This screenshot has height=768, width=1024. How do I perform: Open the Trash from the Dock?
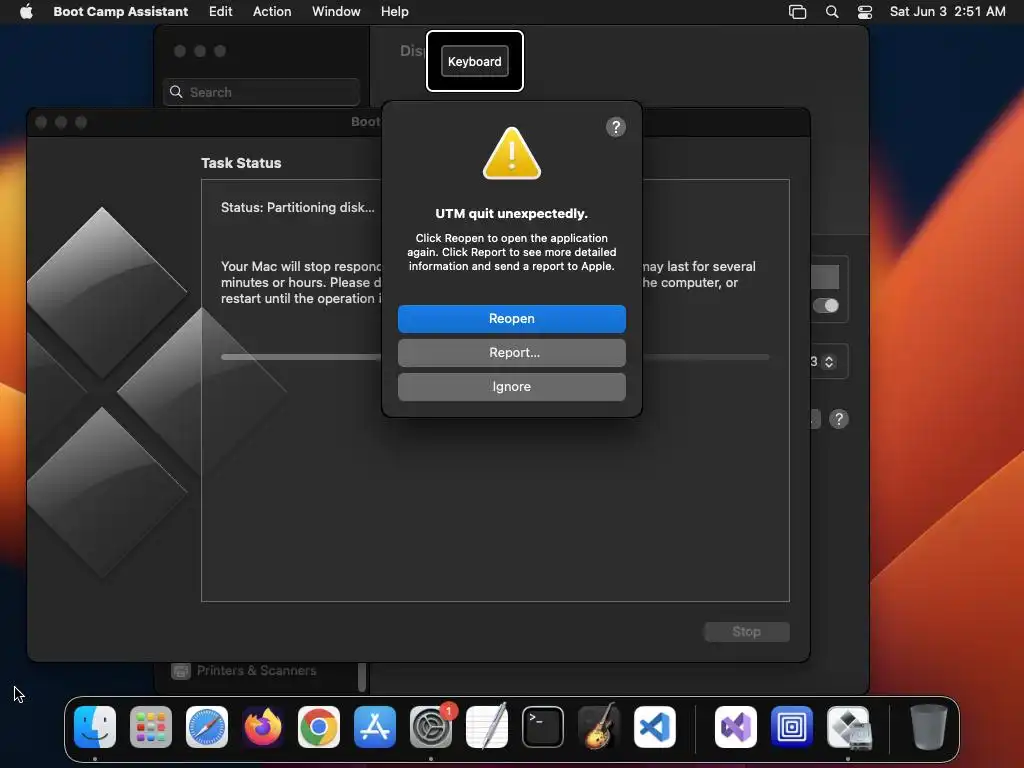tap(929, 727)
